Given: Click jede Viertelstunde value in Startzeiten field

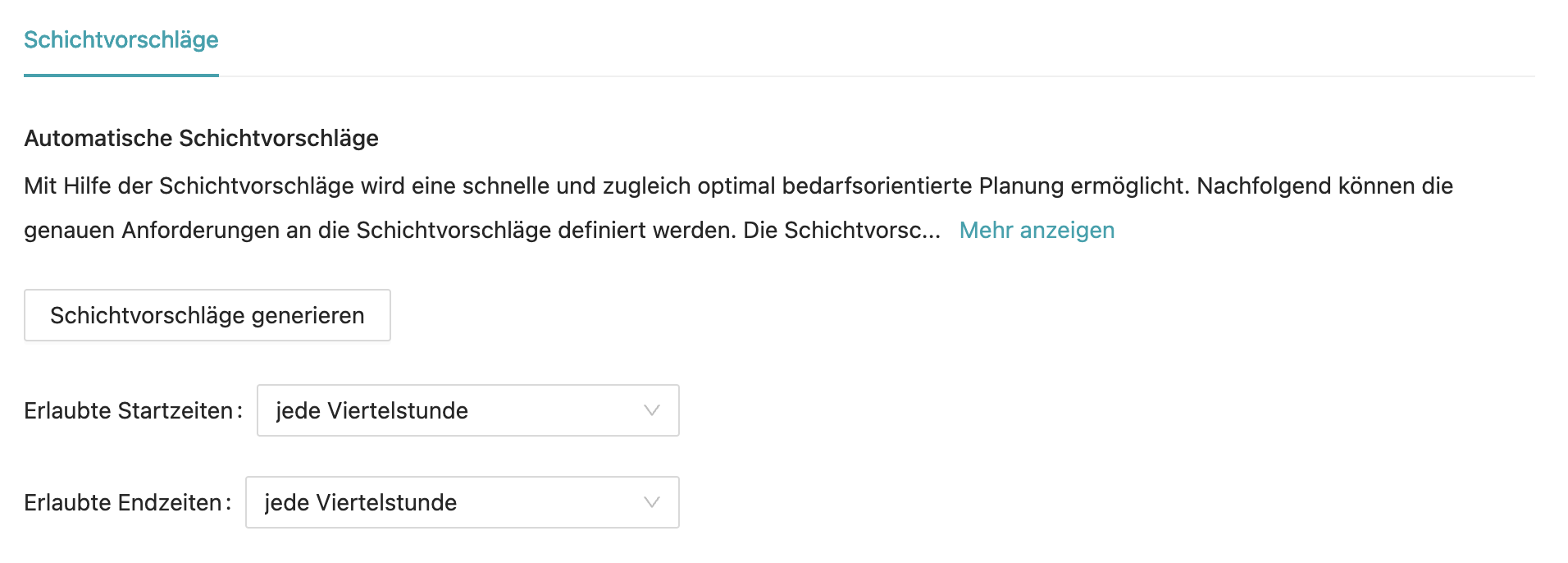Looking at the screenshot, I should pos(369,410).
